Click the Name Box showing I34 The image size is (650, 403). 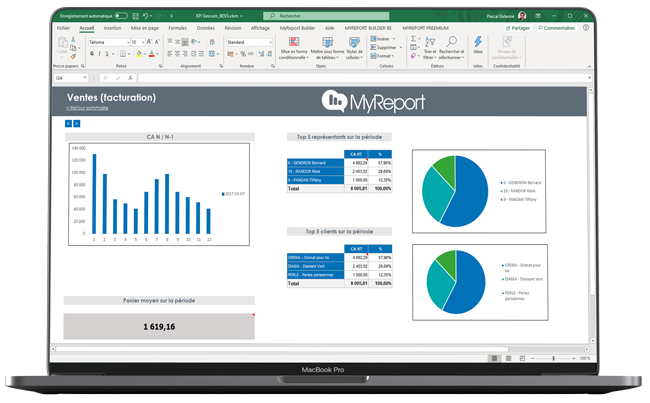click(x=71, y=78)
